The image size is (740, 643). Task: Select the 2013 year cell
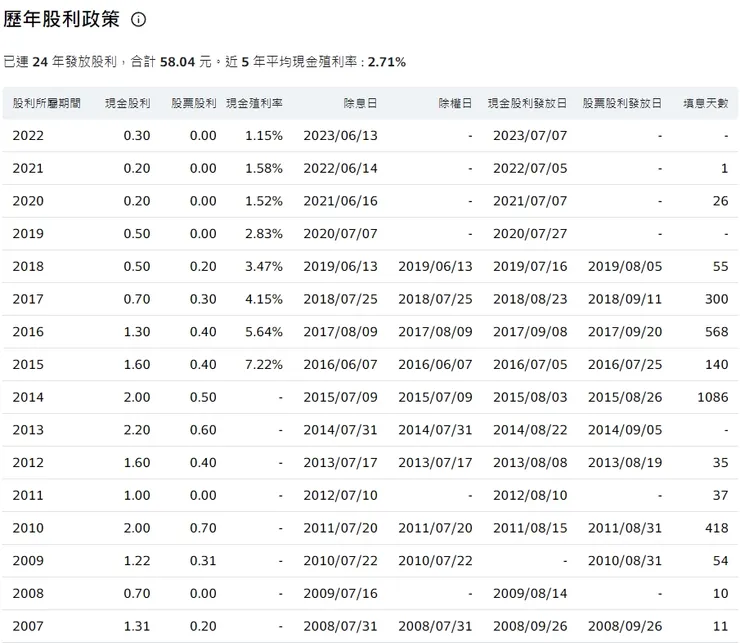tap(28, 430)
